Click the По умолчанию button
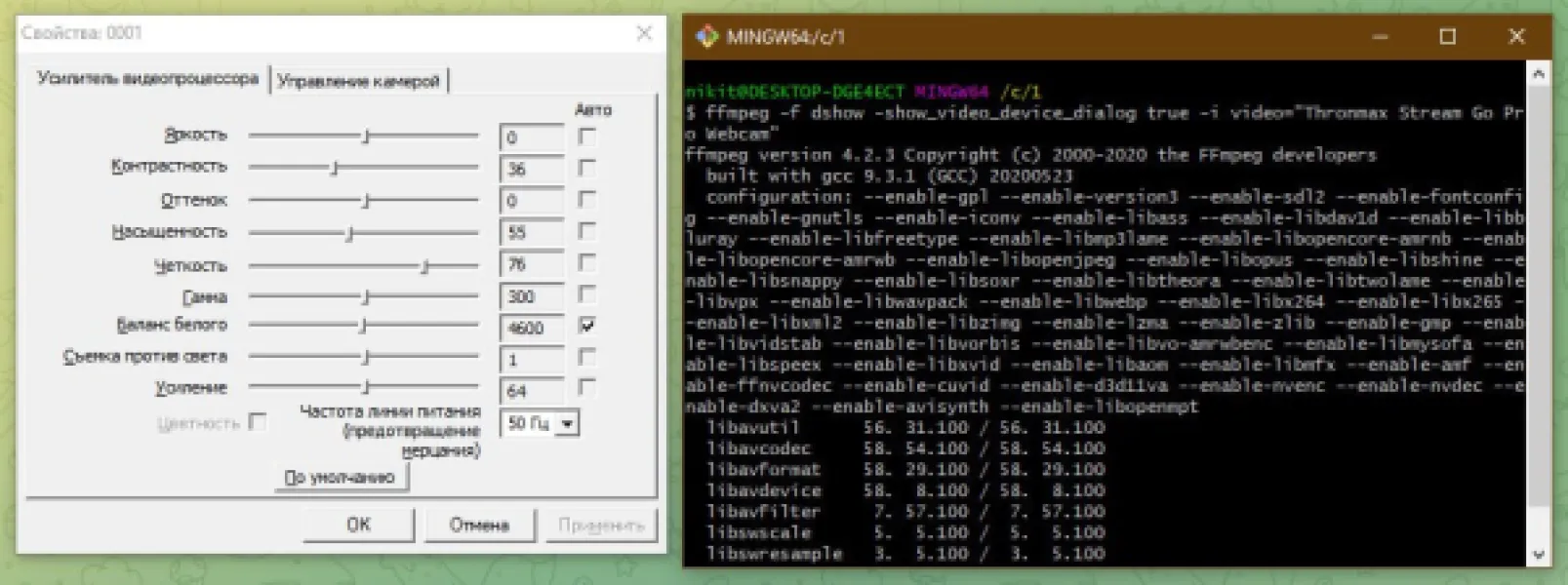 pos(340,478)
